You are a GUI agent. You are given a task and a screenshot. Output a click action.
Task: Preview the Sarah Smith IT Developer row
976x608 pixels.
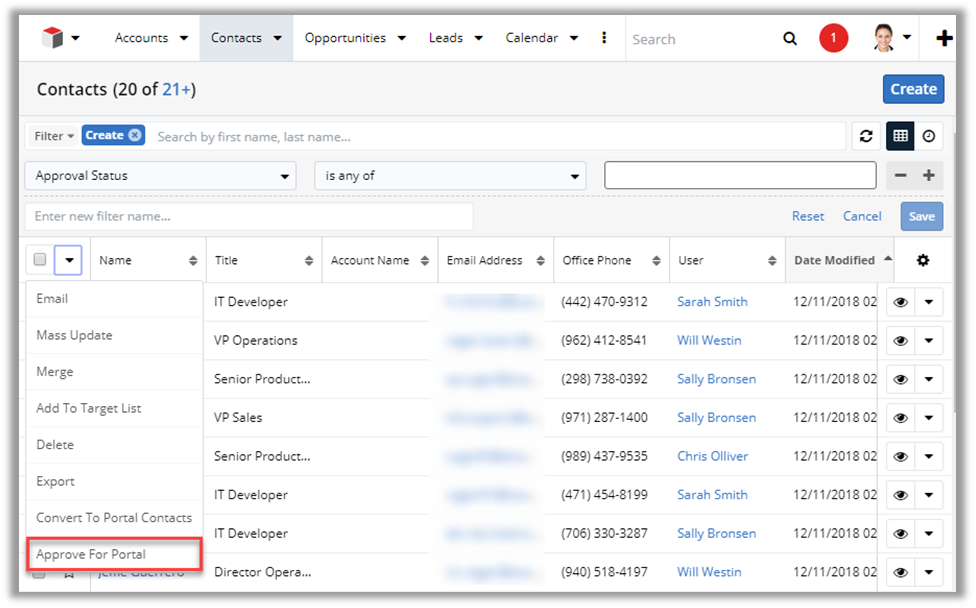pos(900,302)
